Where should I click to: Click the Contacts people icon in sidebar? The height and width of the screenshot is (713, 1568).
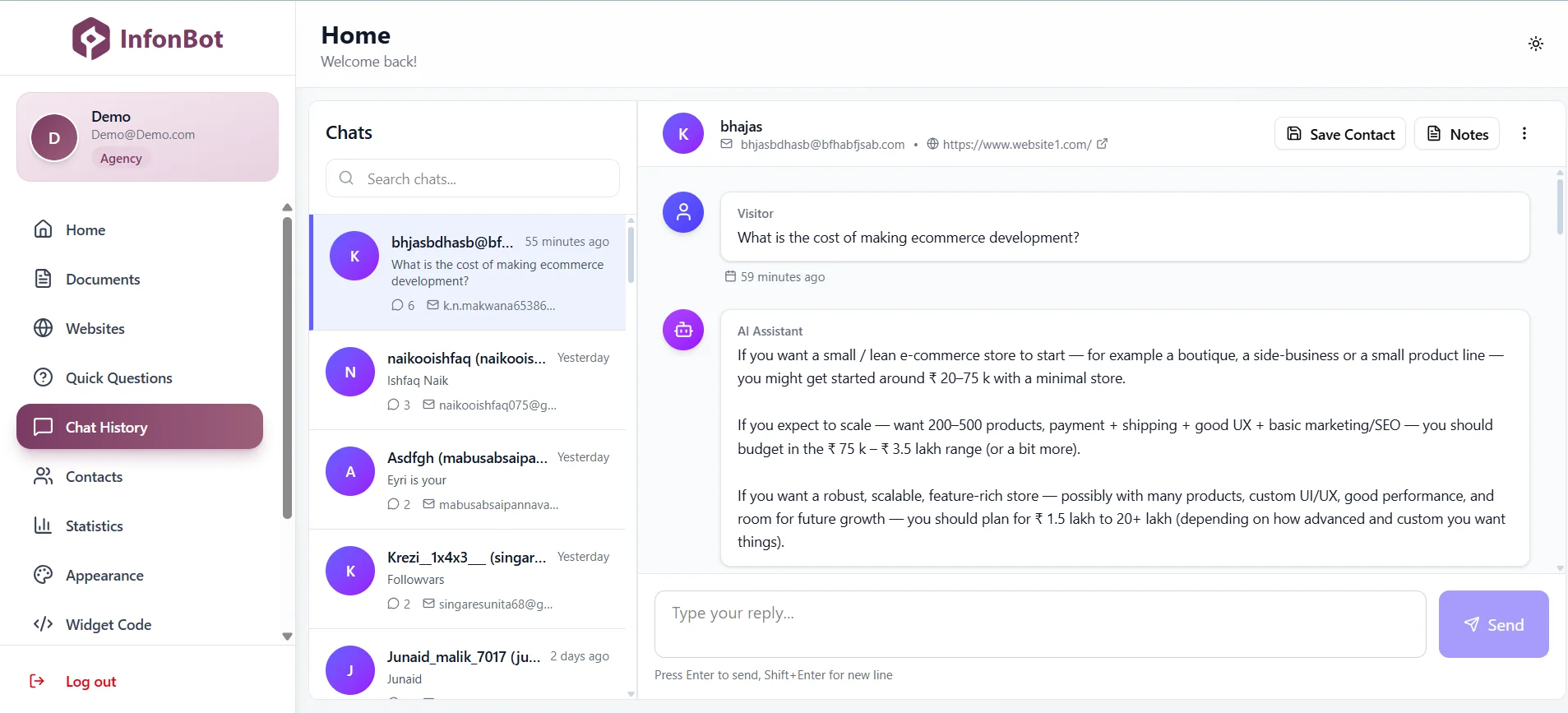tap(43, 476)
